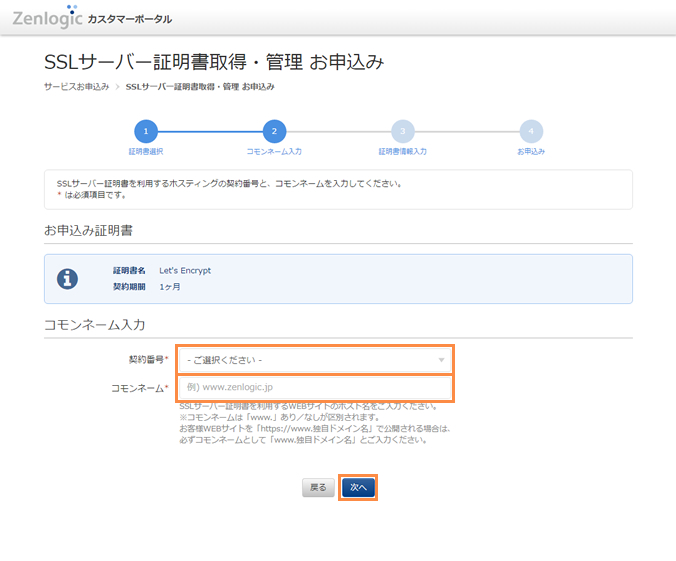Click the 証明書名 label
This screenshot has height=561, width=676.
[129, 270]
